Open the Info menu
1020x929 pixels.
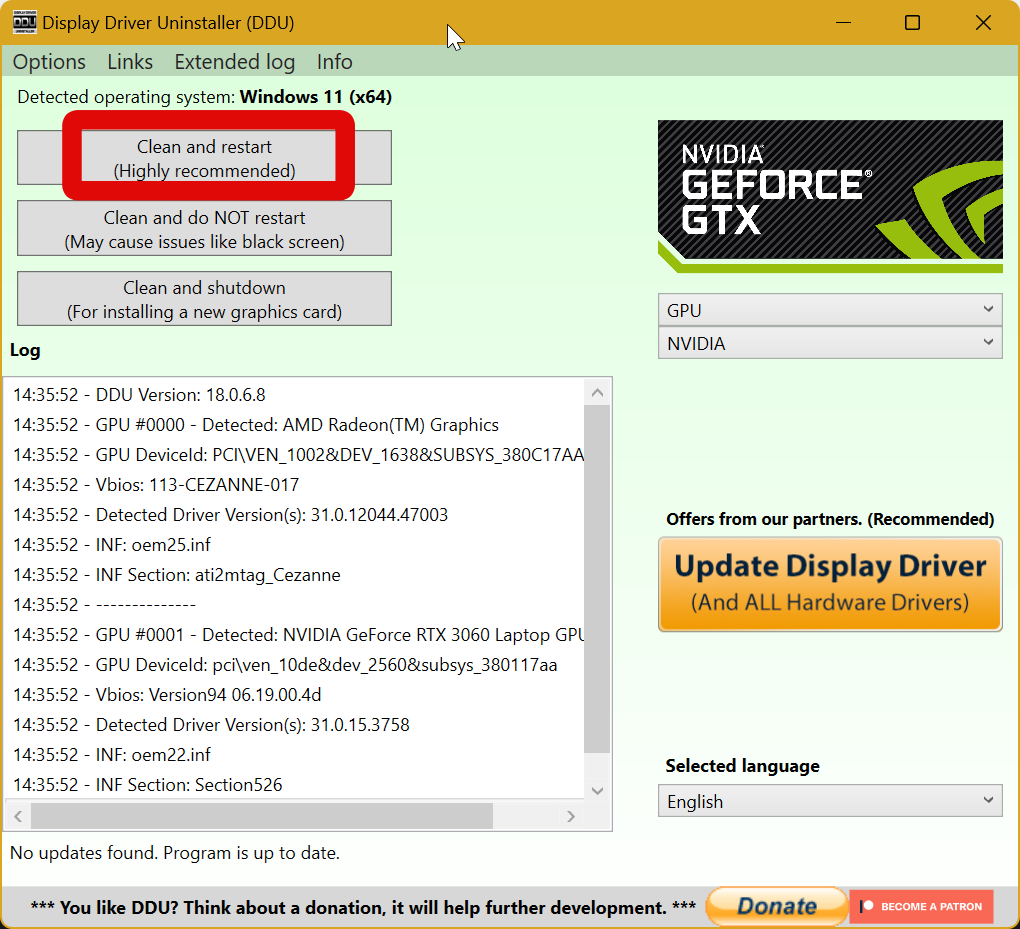(334, 62)
